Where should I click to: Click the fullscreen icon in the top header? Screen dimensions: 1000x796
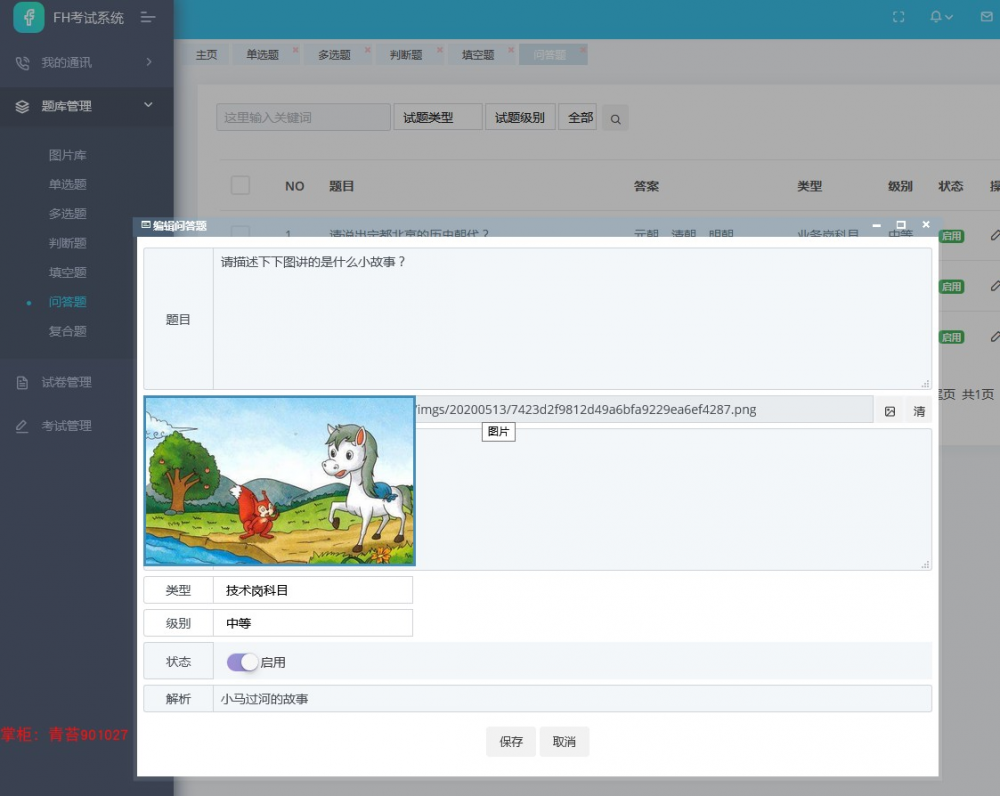896,16
